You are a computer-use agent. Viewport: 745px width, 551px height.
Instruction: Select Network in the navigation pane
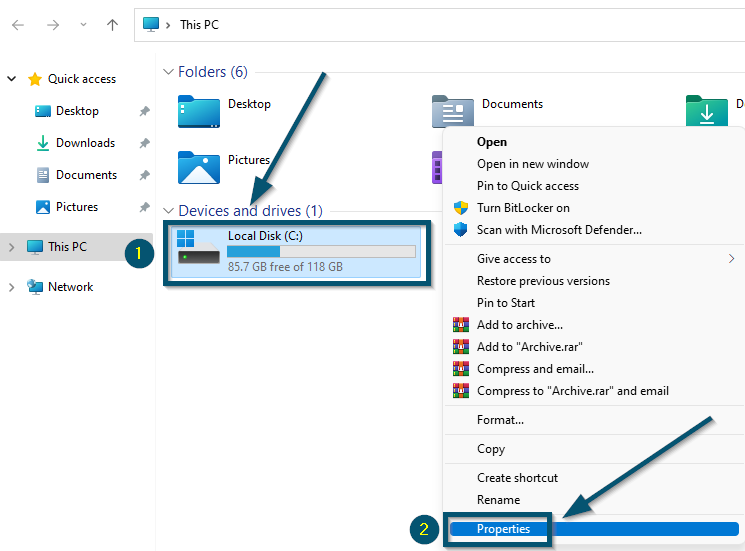point(70,287)
